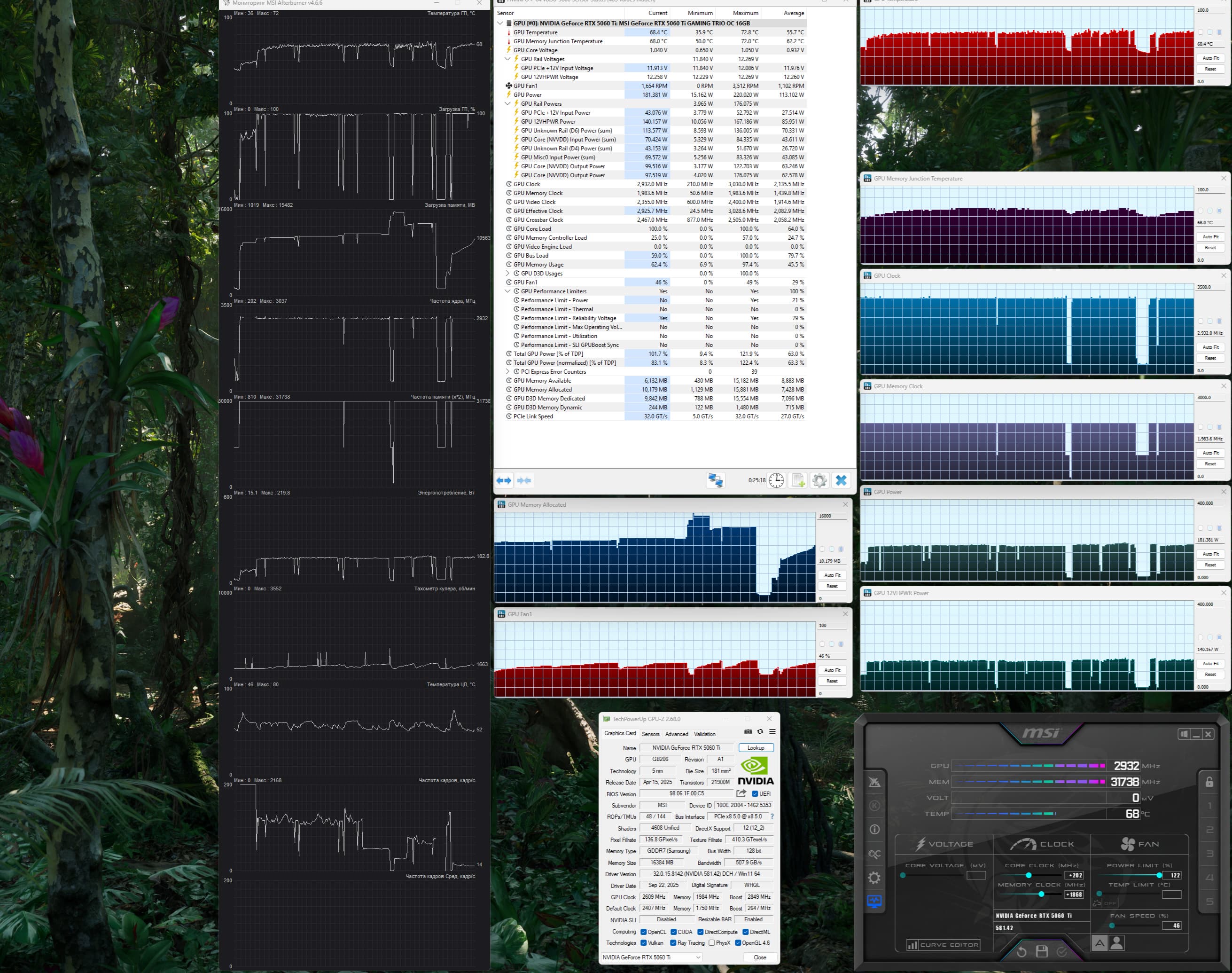
Task: Toggle the UEFI checkbox in GPU-Z
Action: coord(755,793)
